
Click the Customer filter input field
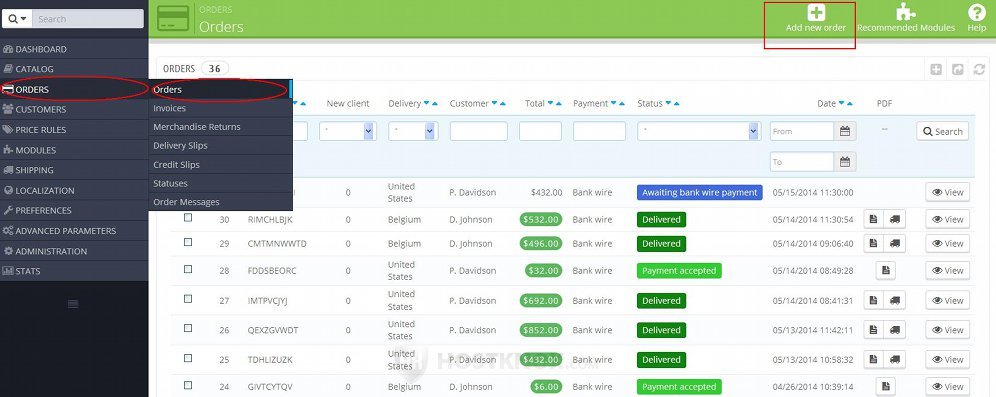click(479, 131)
